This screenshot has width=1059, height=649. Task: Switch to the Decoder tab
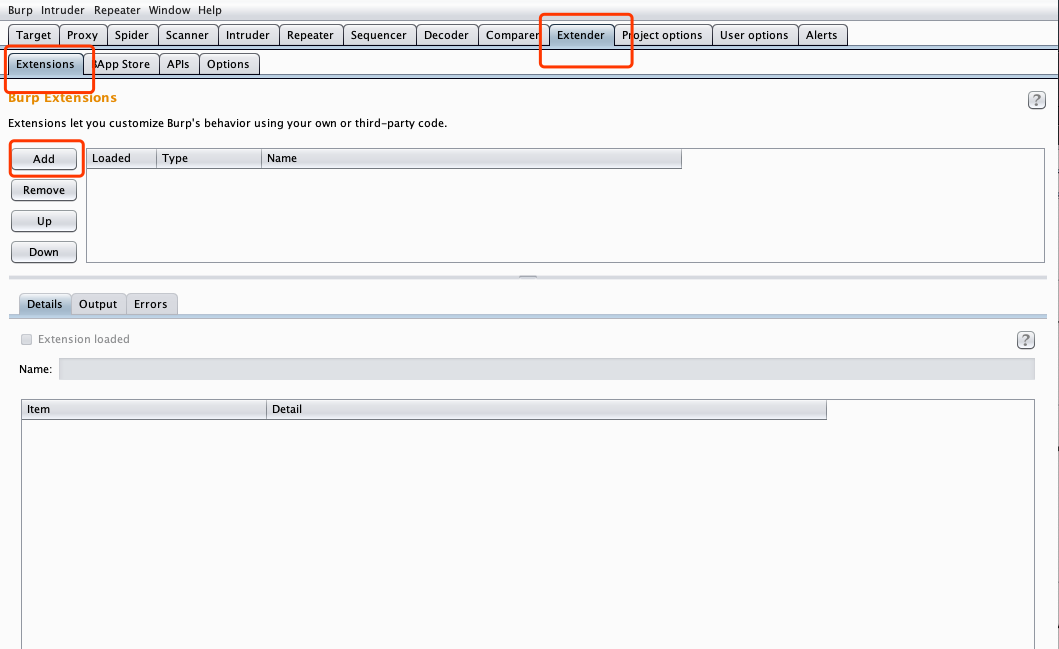pos(446,35)
